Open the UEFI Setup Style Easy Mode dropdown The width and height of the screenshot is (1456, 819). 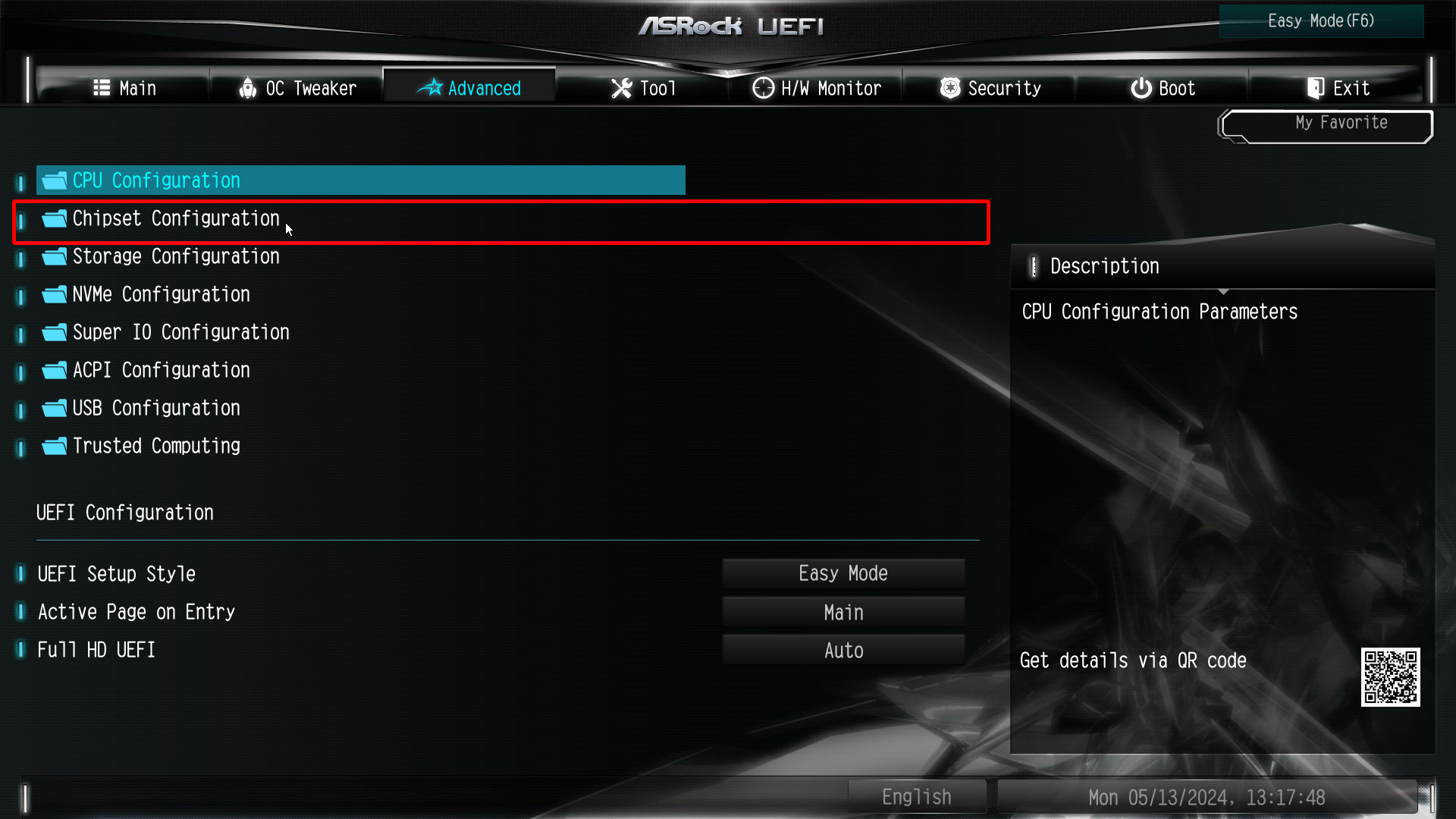coord(843,573)
